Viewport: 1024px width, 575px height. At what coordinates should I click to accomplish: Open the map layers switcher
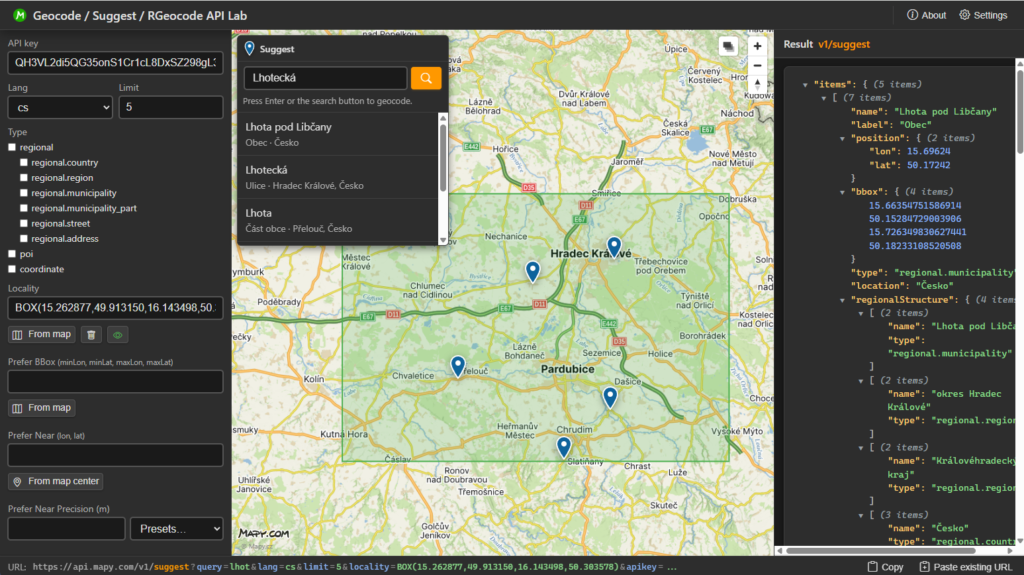(728, 46)
